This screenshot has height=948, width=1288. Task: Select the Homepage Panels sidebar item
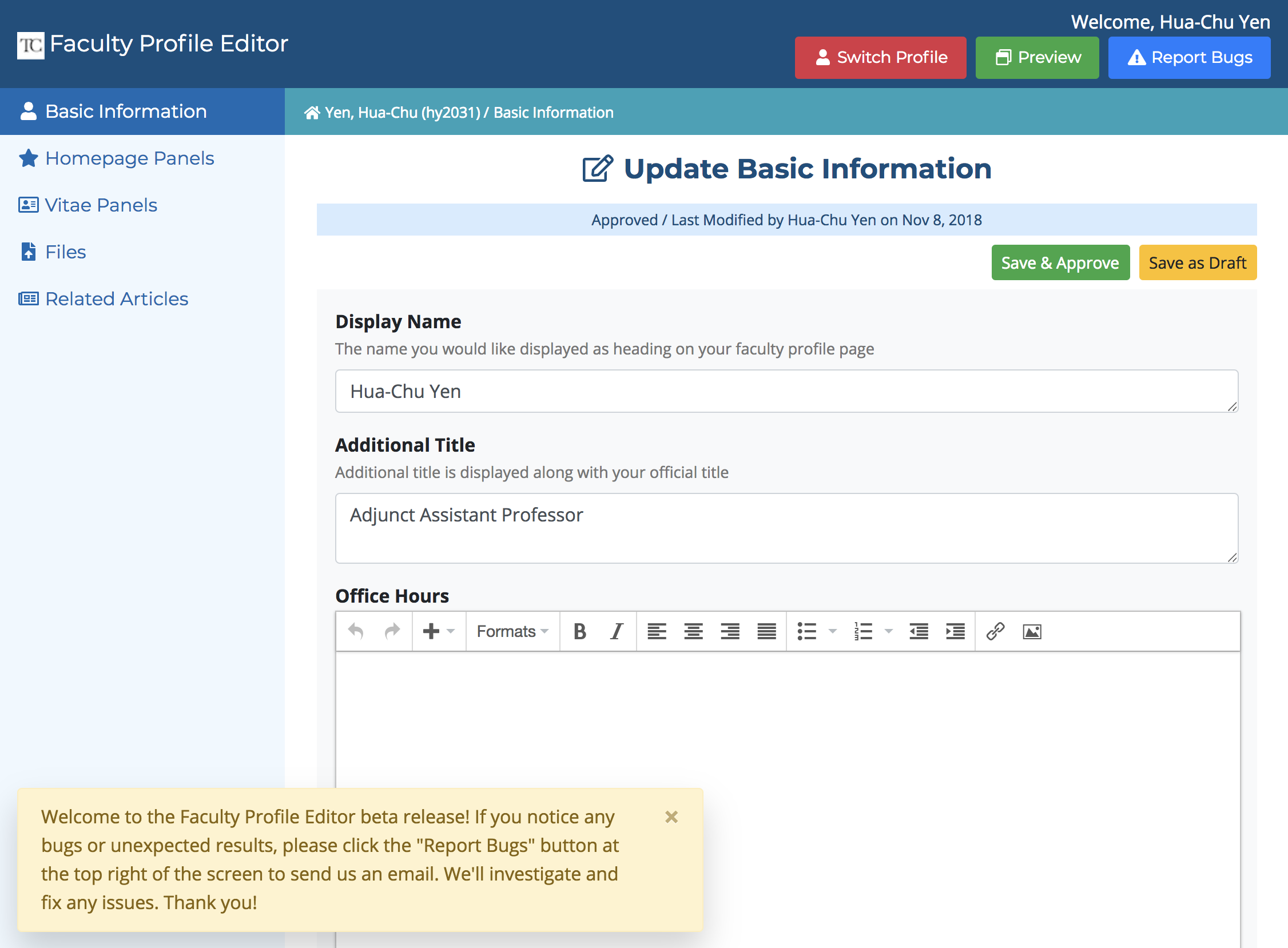click(129, 158)
